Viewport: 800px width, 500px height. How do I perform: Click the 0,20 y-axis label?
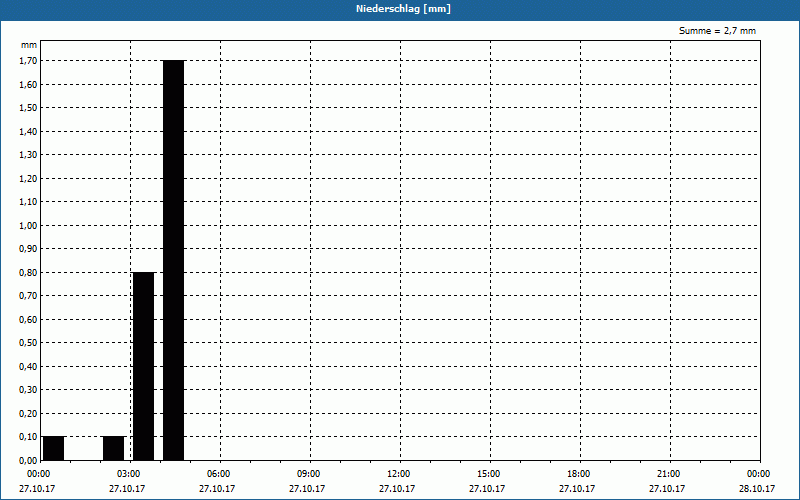click(x=28, y=414)
